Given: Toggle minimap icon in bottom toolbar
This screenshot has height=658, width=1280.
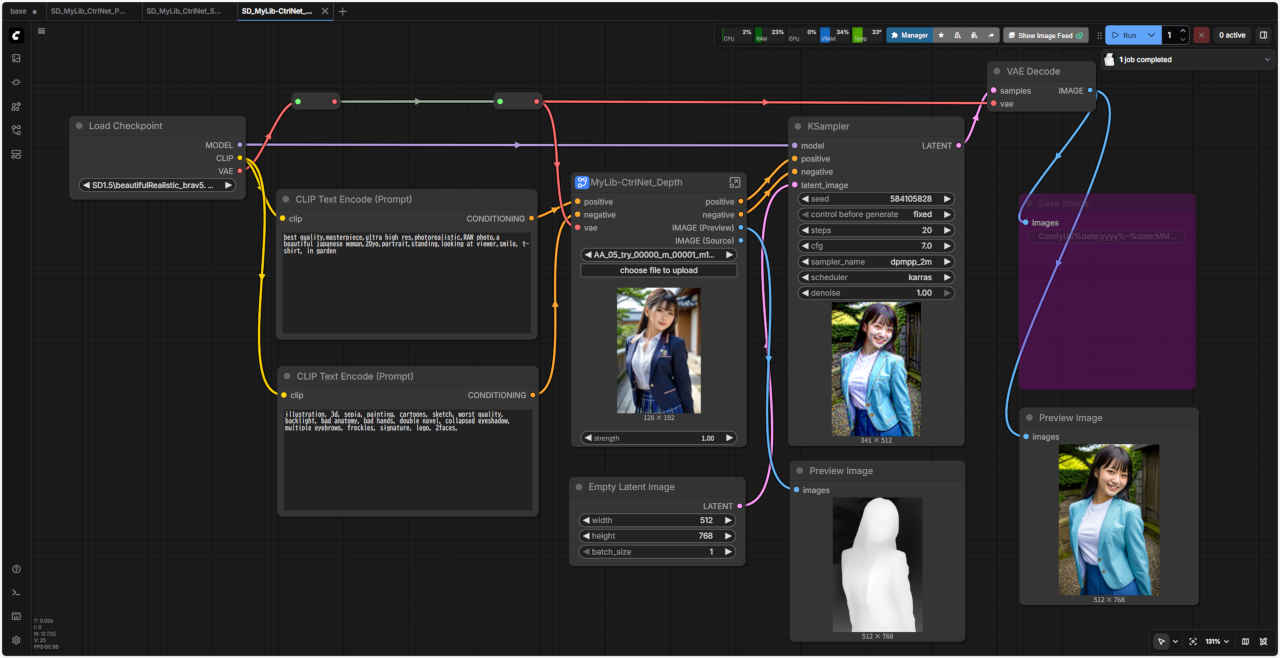Looking at the screenshot, I should 1245,641.
